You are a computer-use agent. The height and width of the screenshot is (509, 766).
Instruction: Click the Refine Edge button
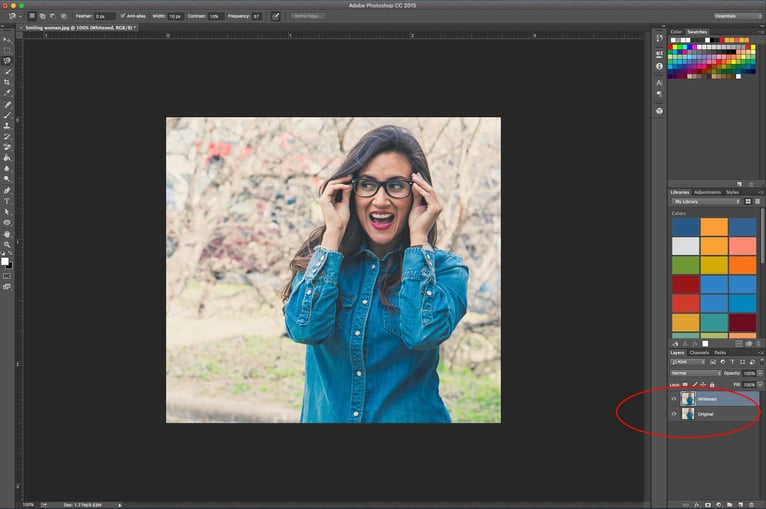click(307, 16)
